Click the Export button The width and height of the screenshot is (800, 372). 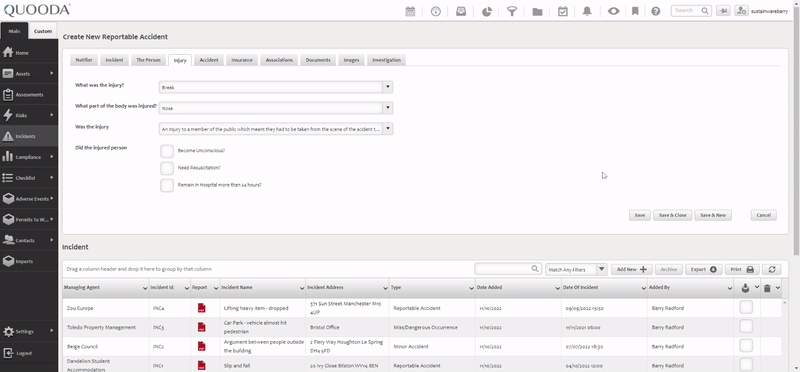703,269
